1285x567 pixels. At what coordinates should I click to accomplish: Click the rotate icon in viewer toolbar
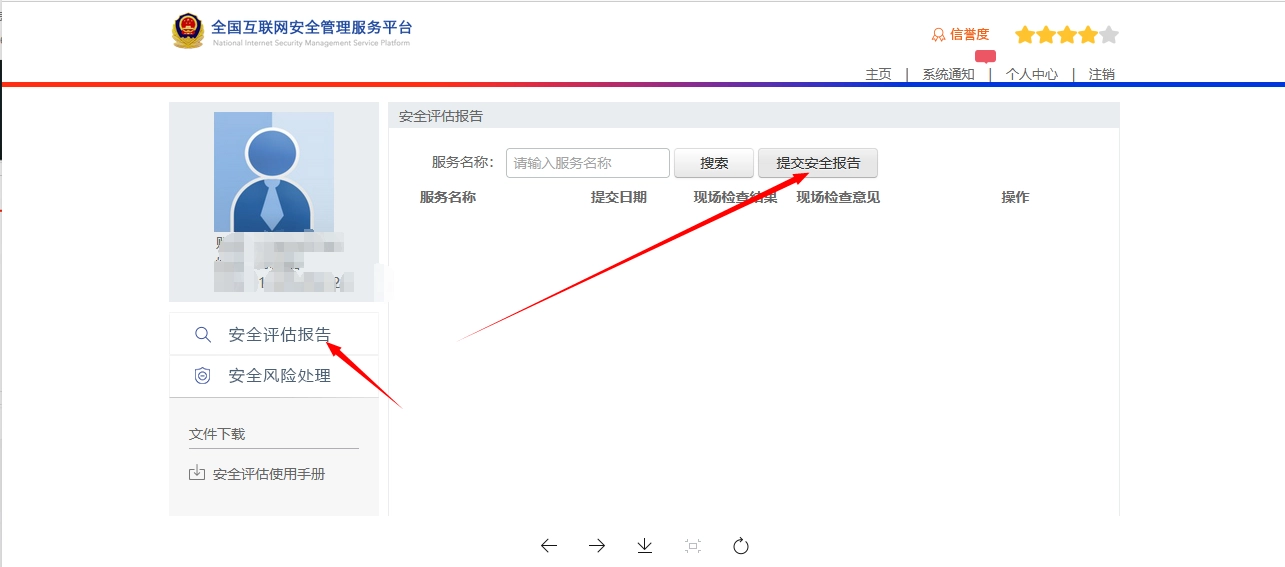tap(741, 545)
